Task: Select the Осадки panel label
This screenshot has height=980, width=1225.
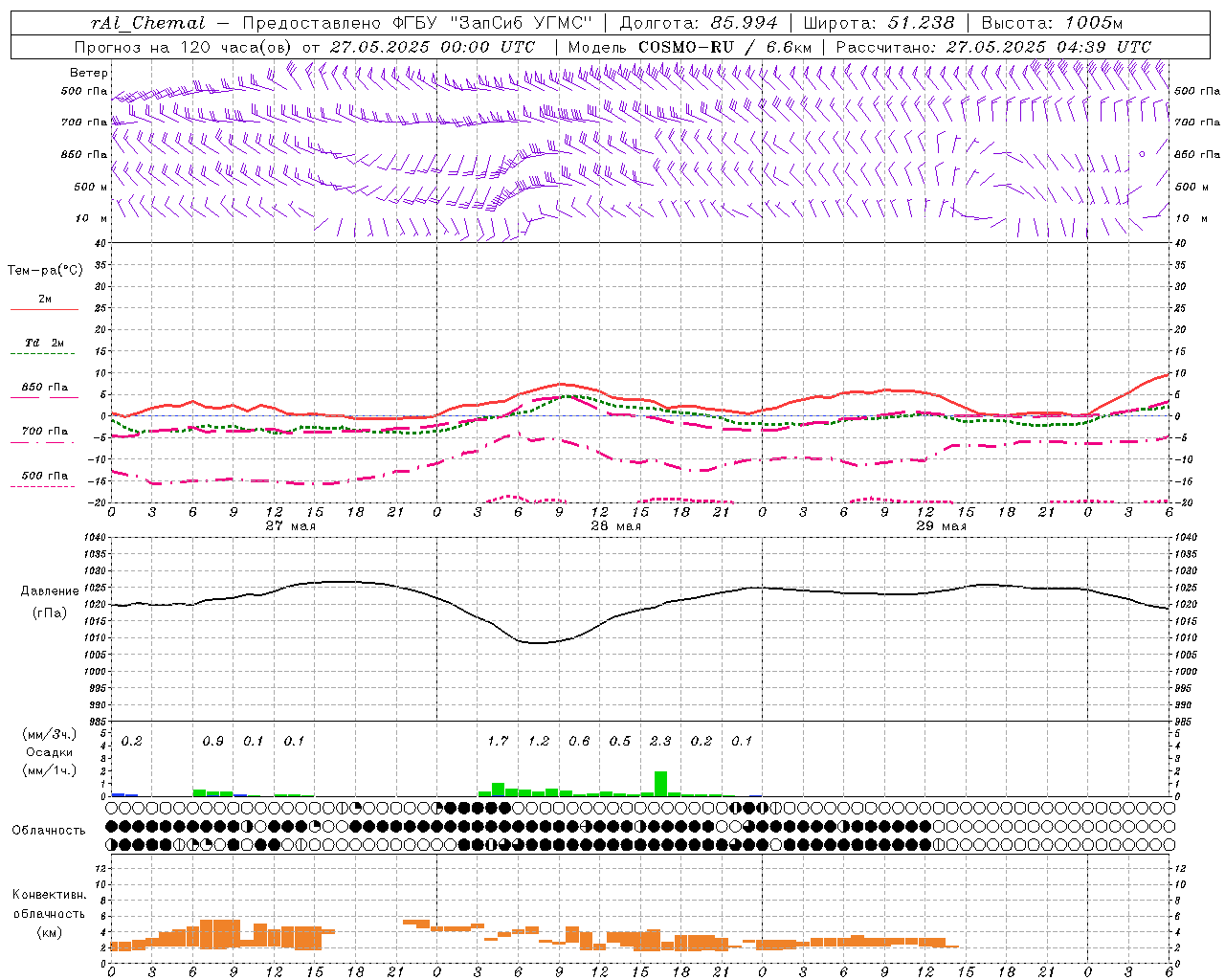Action: coord(50,752)
